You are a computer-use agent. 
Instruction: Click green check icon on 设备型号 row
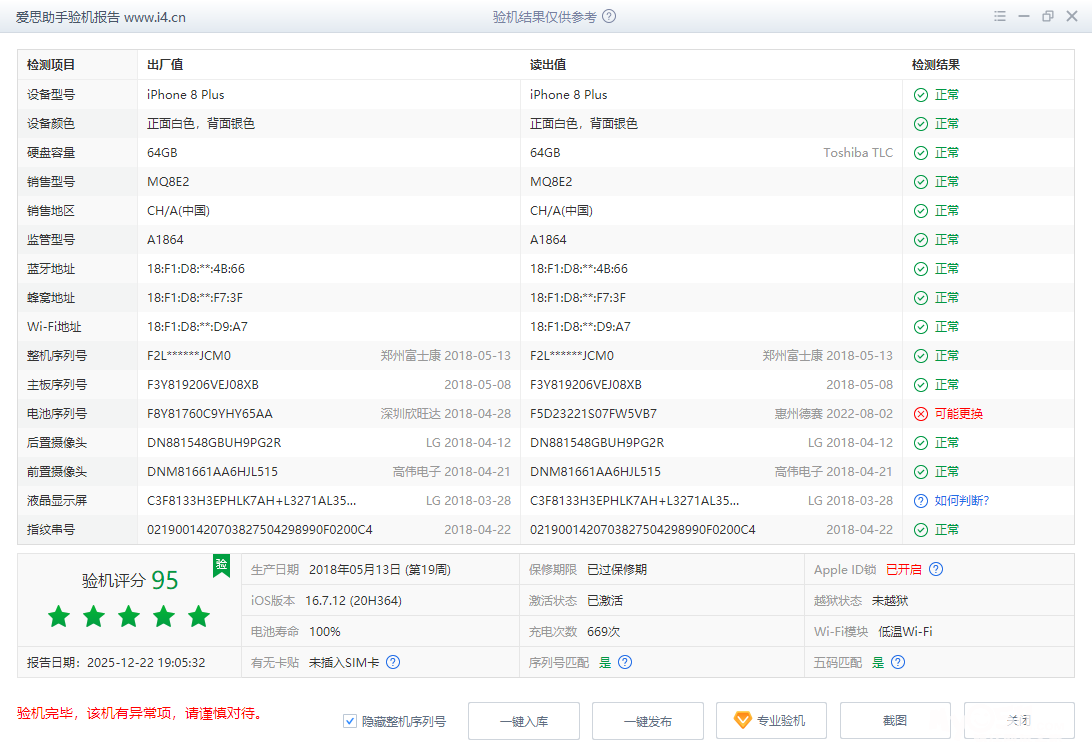tap(921, 95)
